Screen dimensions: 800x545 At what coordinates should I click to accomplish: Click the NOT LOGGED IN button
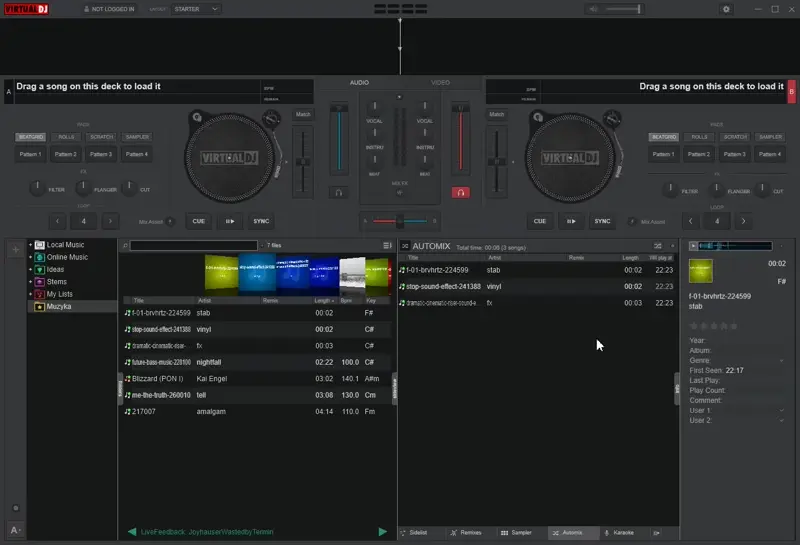[x=109, y=9]
